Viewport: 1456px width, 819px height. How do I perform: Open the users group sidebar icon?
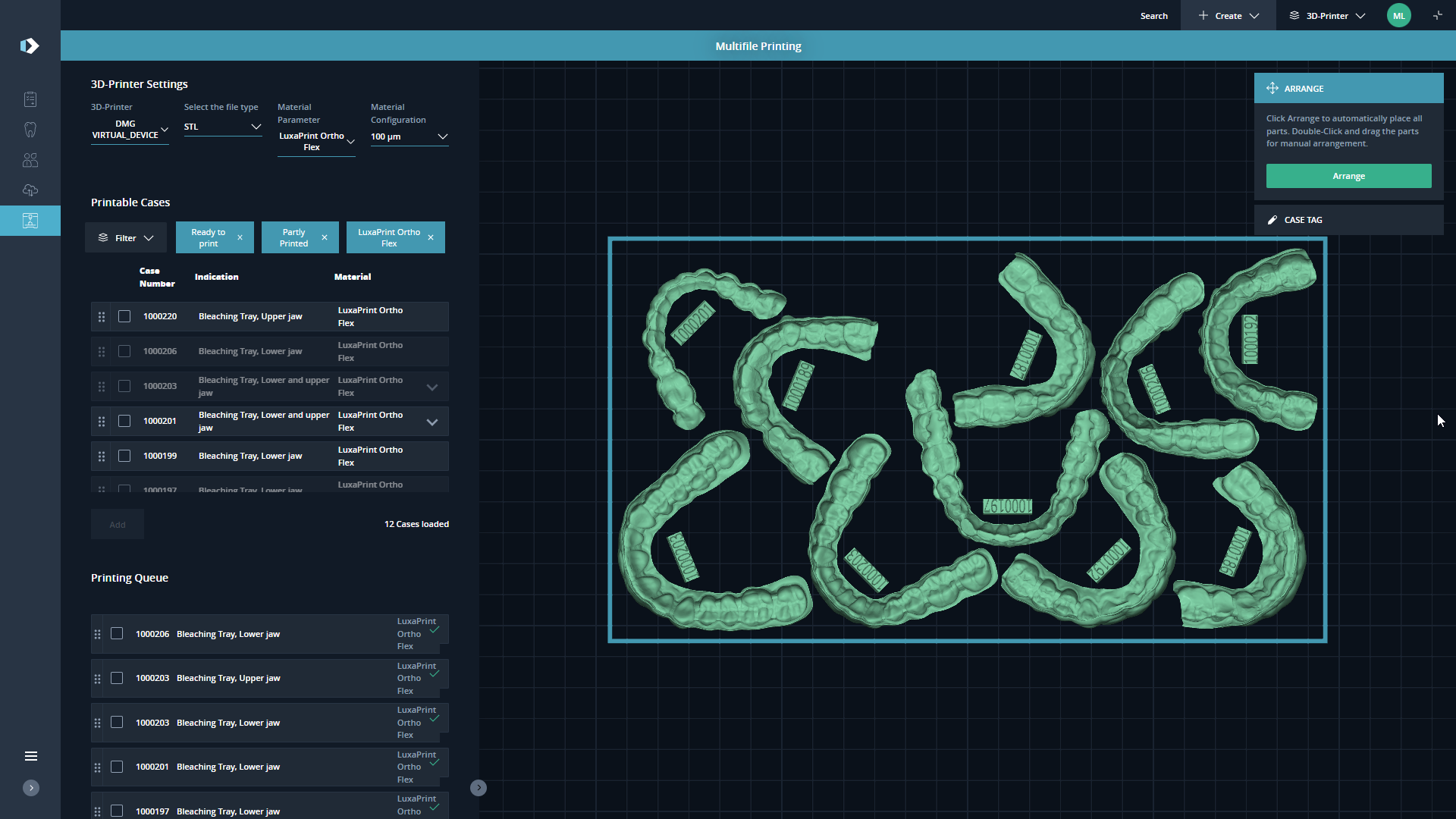click(30, 160)
